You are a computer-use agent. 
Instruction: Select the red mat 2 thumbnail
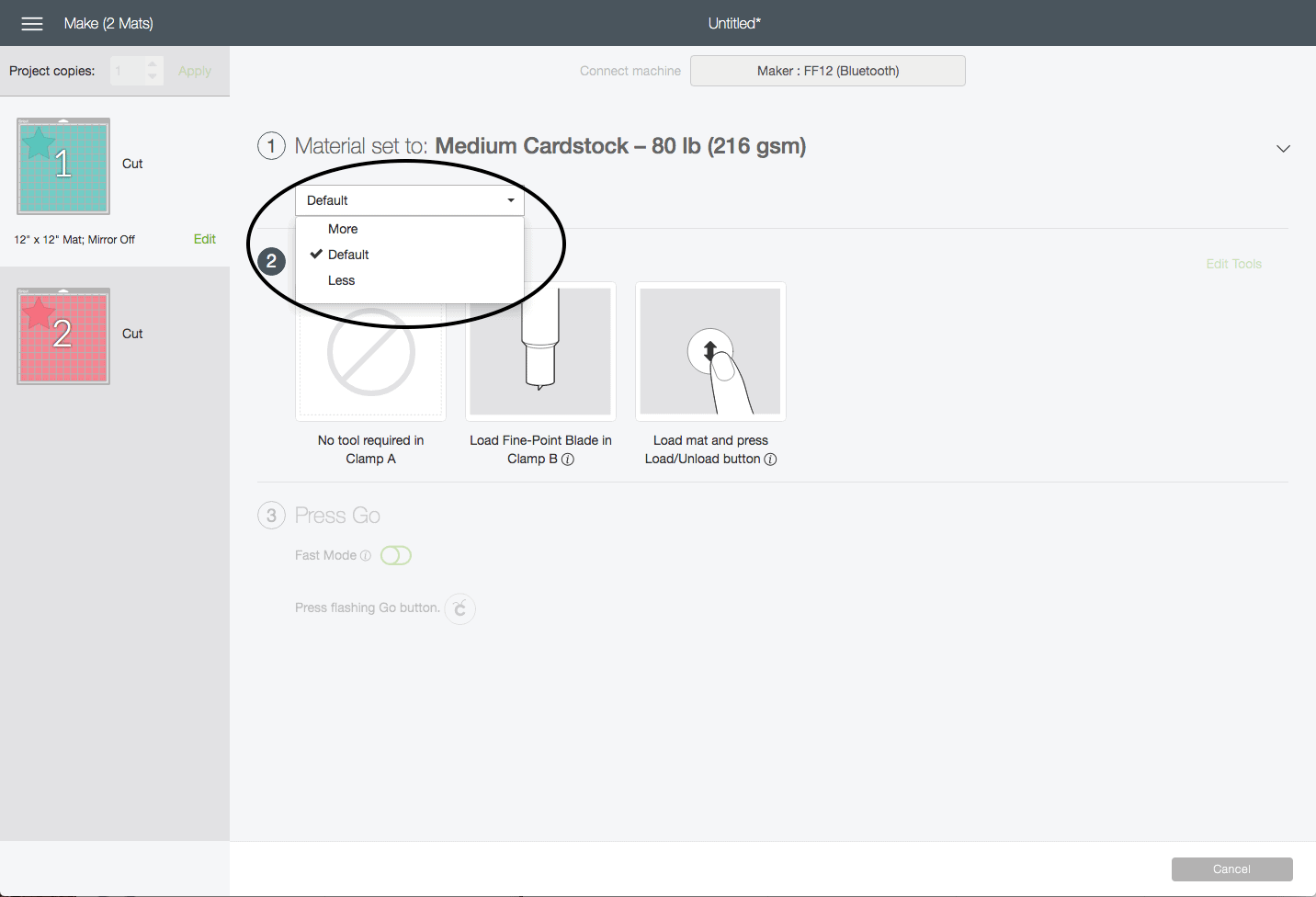point(63,335)
